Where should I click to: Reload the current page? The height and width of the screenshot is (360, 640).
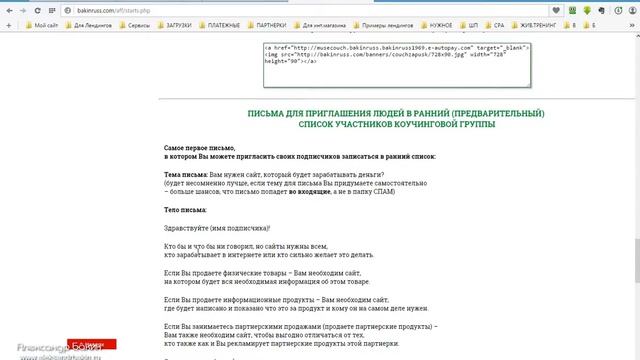(37, 11)
